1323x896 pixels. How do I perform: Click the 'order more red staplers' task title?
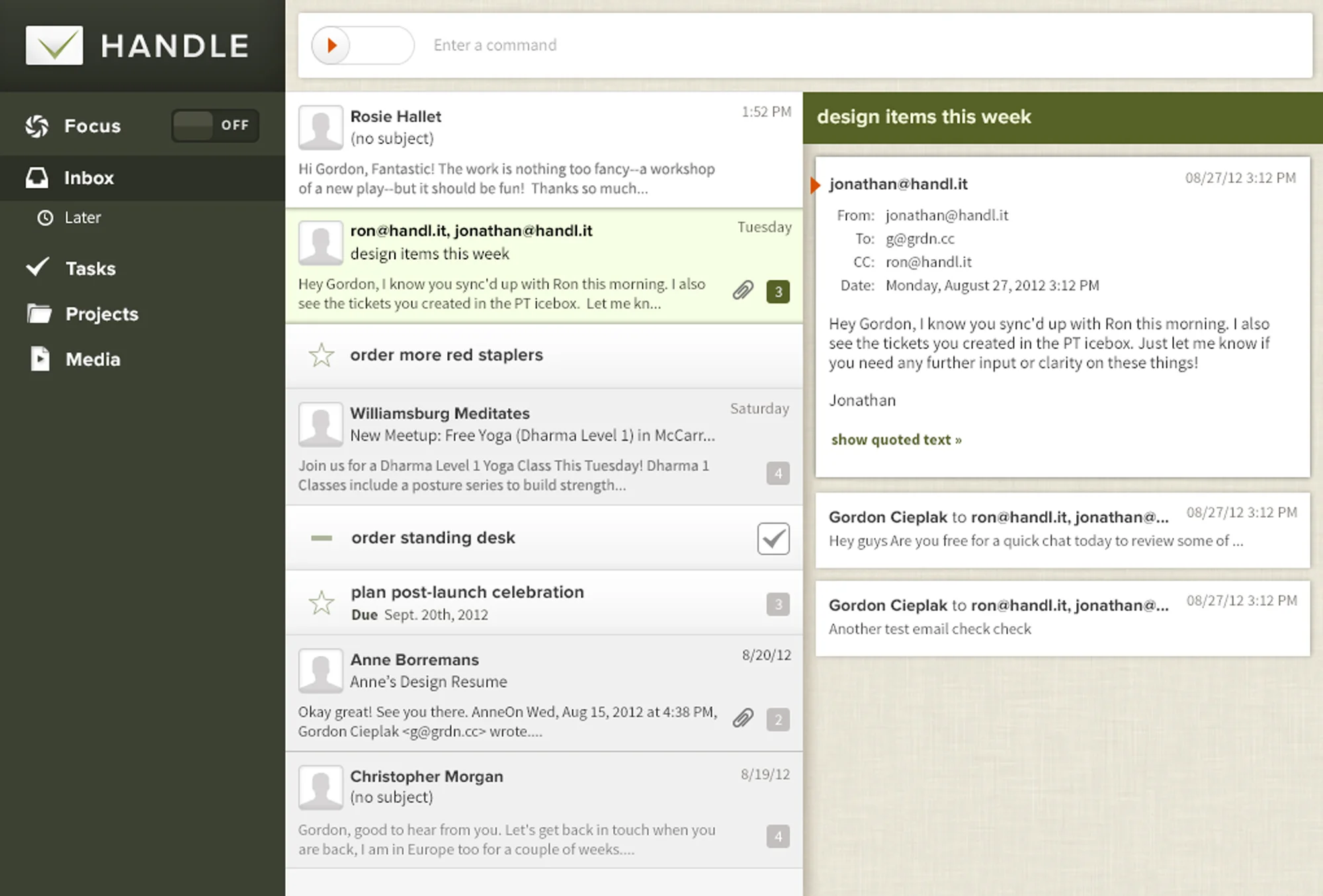447,355
